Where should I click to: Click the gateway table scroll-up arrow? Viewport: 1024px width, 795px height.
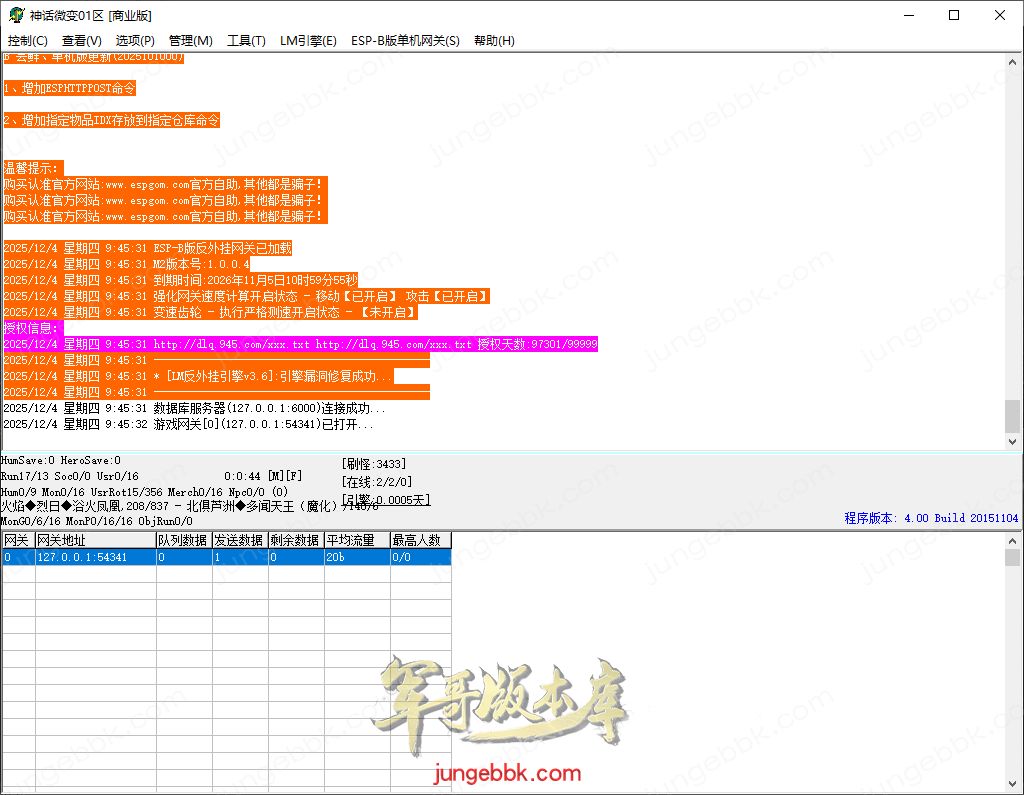1013,541
